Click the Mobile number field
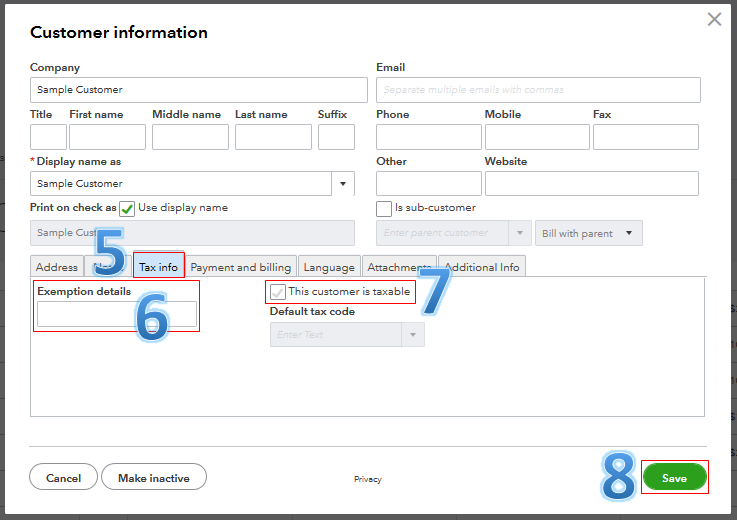 pos(537,137)
